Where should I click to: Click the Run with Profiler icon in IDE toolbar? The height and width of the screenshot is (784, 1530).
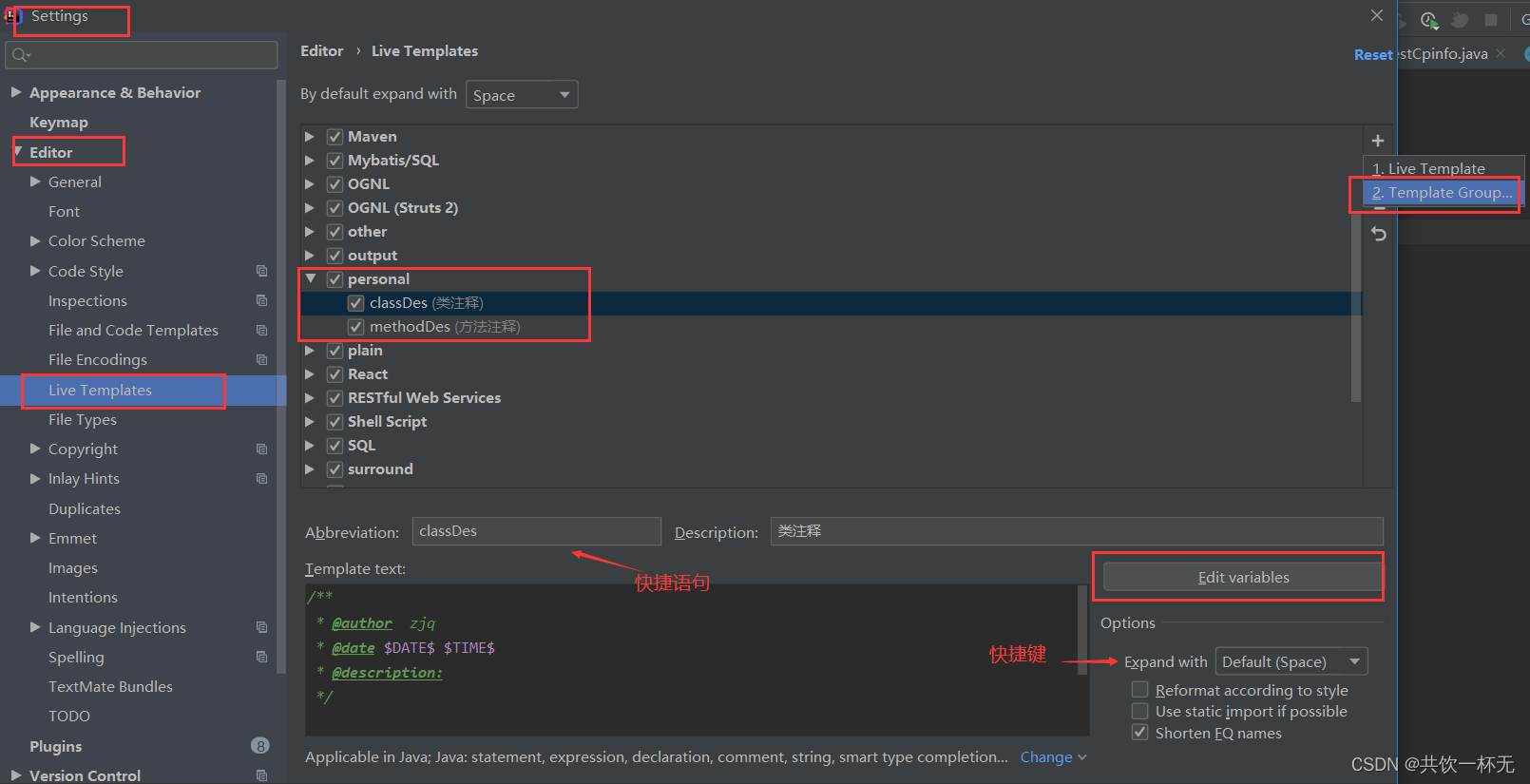click(1429, 20)
